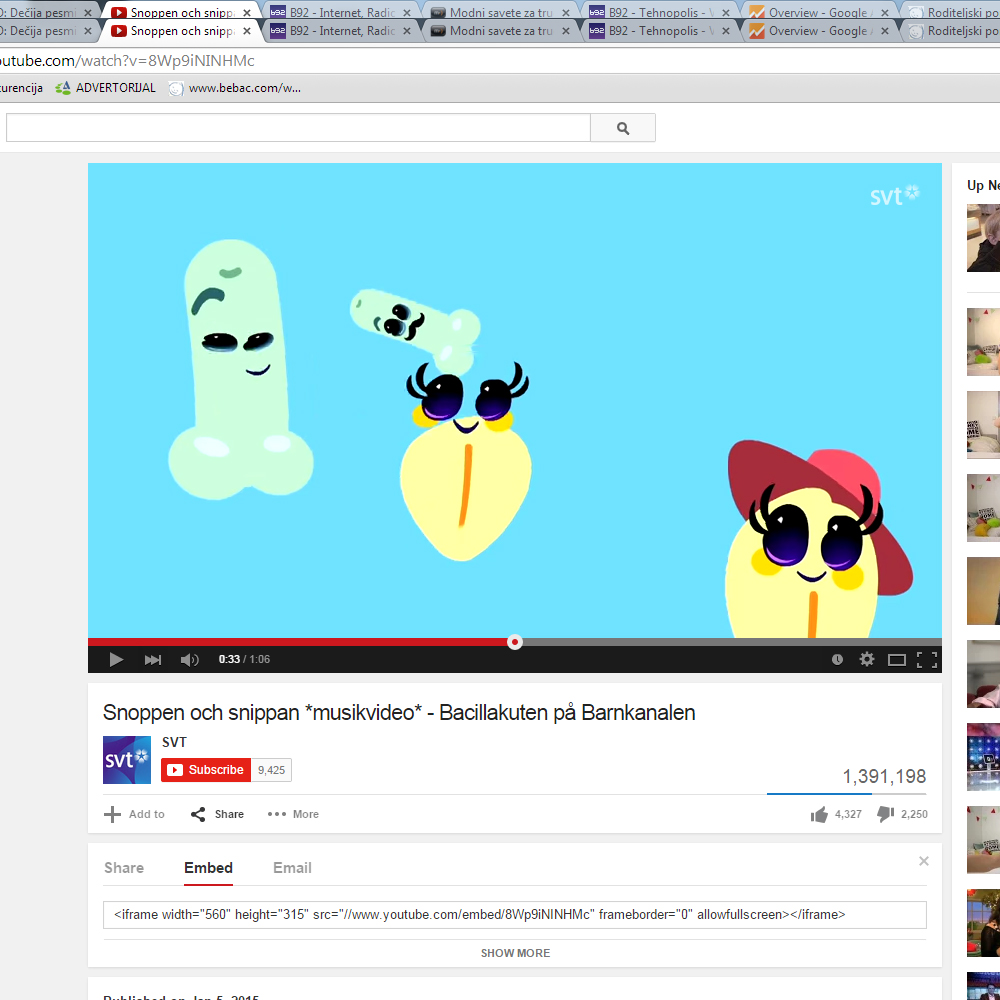Viewport: 1000px width, 1000px height.
Task: Switch to the Email tab
Action: click(292, 868)
